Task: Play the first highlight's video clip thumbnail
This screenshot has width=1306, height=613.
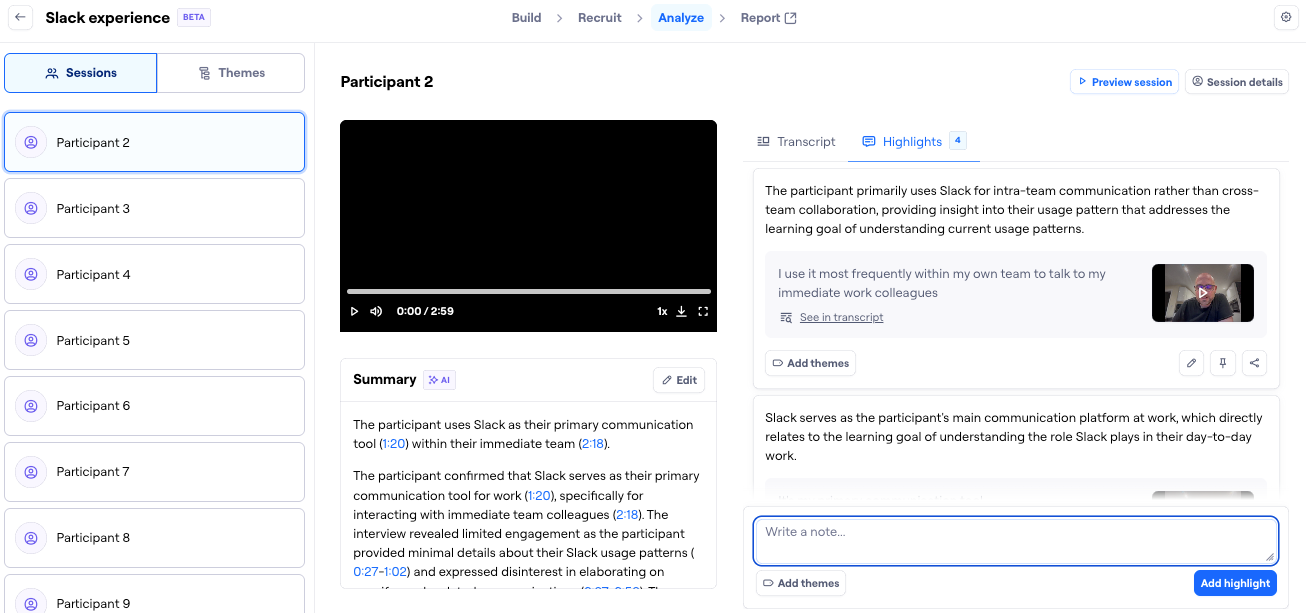Action: click(1203, 293)
